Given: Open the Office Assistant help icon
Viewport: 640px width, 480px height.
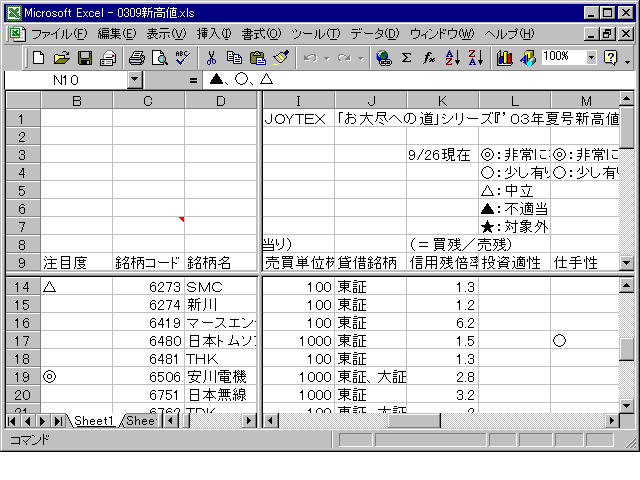Looking at the screenshot, I should click(x=611, y=58).
